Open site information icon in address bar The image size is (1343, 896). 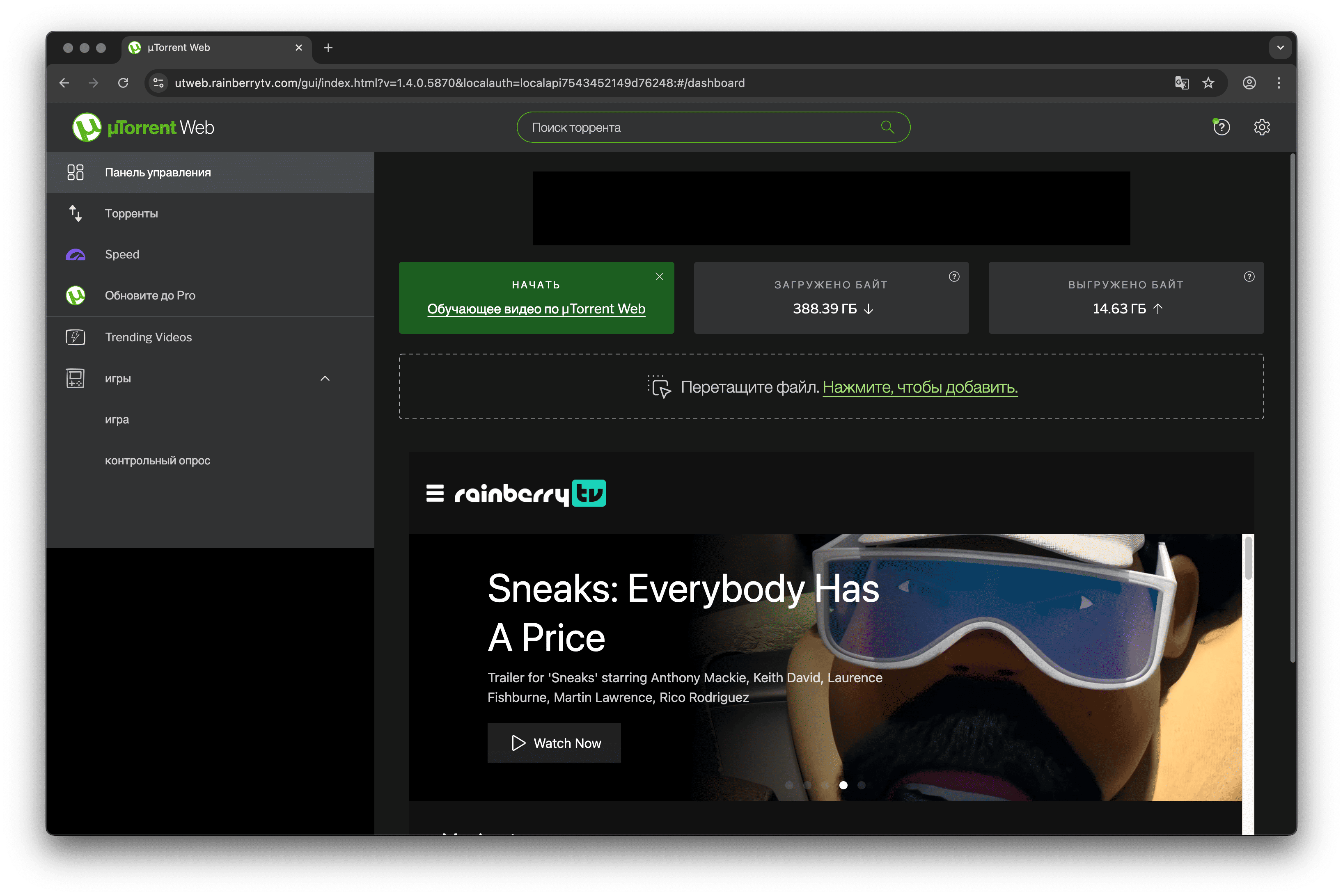pyautogui.click(x=158, y=83)
